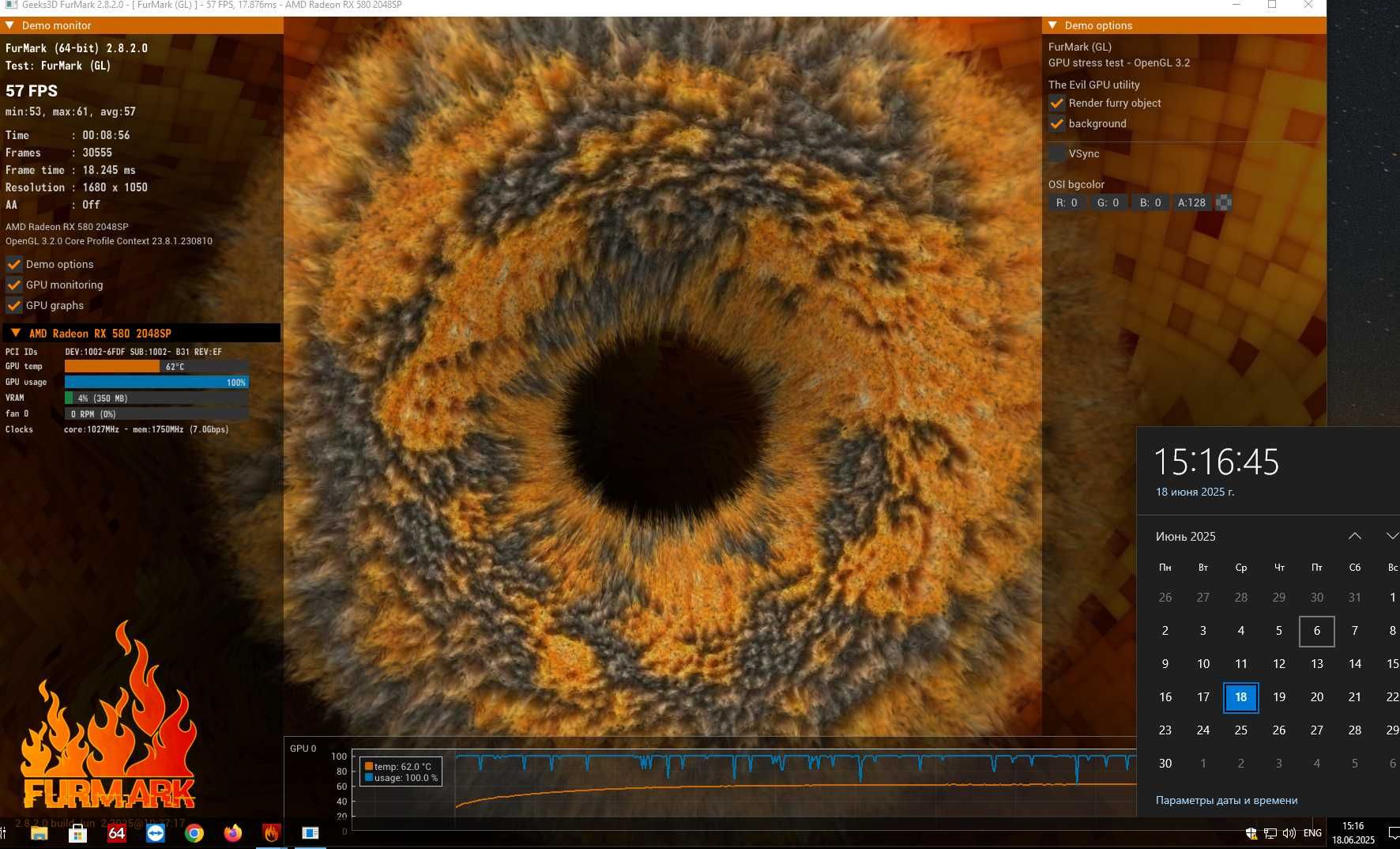Click the Июнь 2025 month header
This screenshot has width=1400, height=849.
(1185, 536)
